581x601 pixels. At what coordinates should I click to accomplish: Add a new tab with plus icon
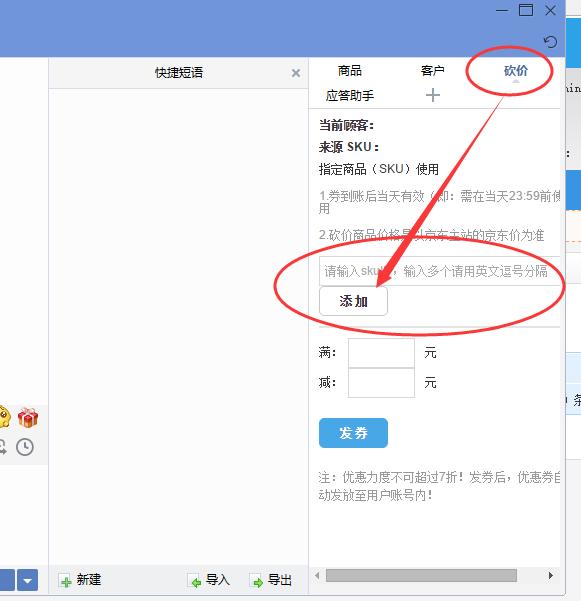(x=433, y=95)
